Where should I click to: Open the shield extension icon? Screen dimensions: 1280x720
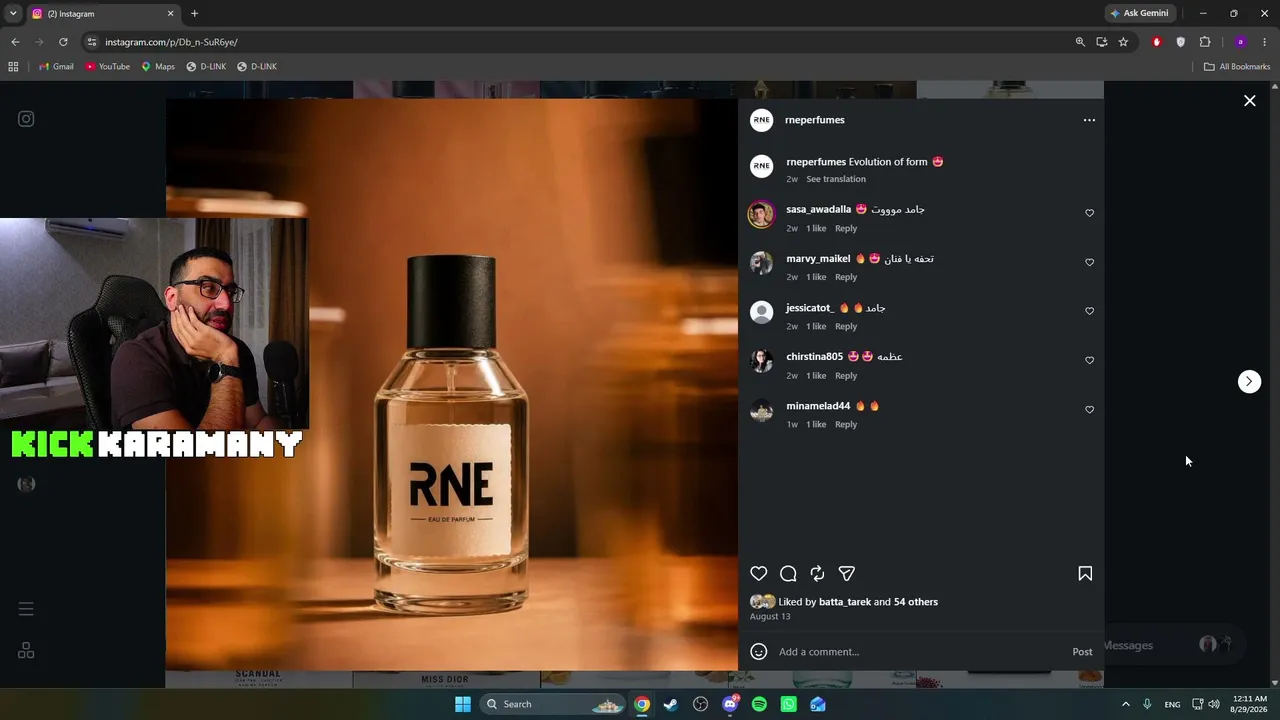(1181, 42)
